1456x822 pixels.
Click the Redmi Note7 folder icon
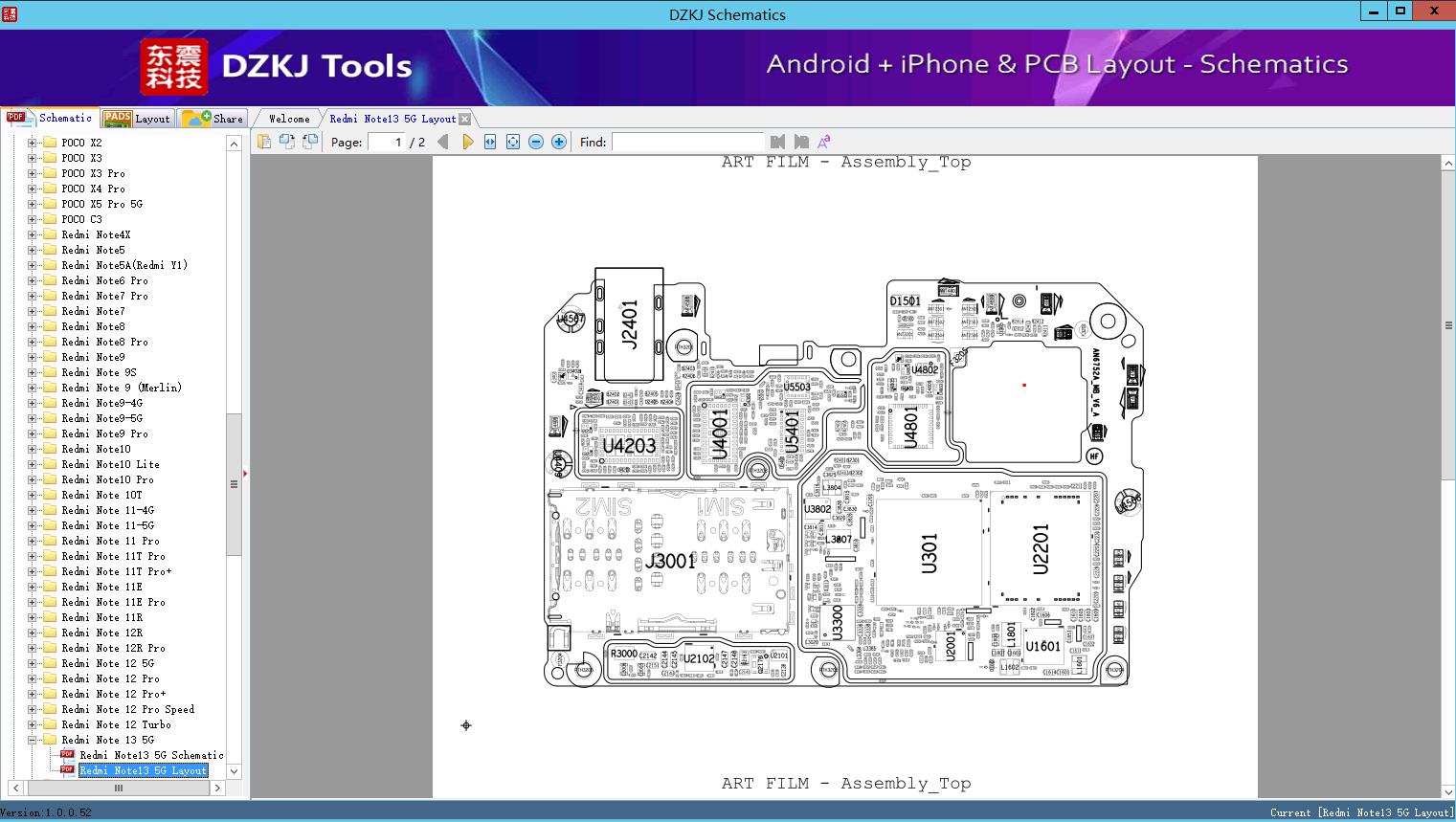50,311
